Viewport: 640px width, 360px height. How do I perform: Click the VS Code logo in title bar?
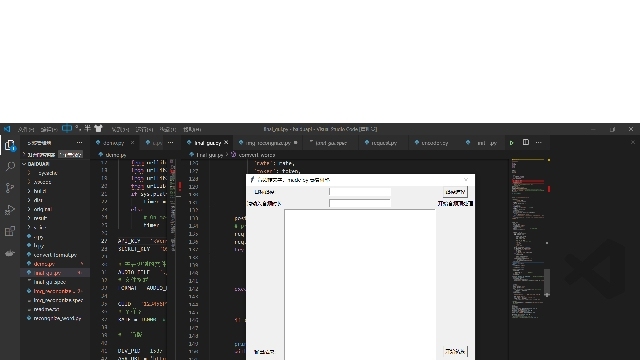click(7, 129)
